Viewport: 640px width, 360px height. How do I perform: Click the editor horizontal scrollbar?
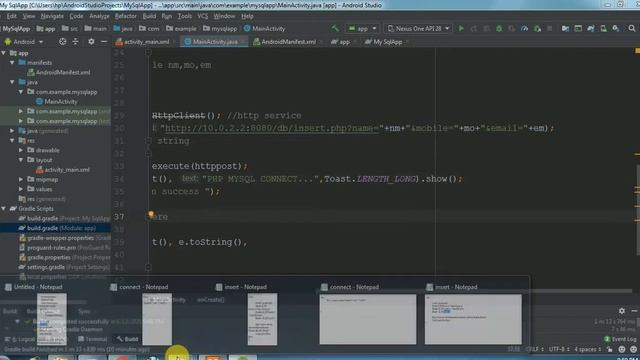coord(473,291)
